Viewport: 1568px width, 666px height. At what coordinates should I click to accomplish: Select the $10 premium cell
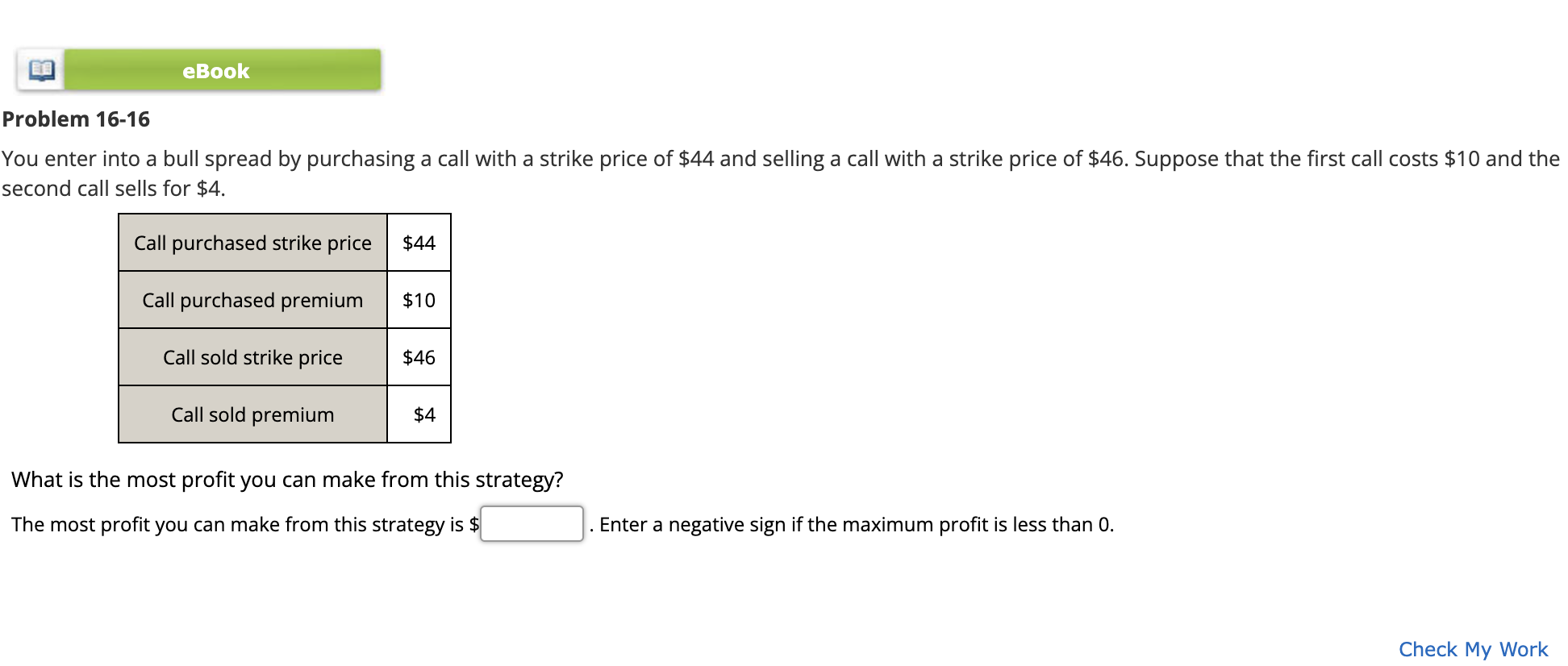[x=419, y=300]
